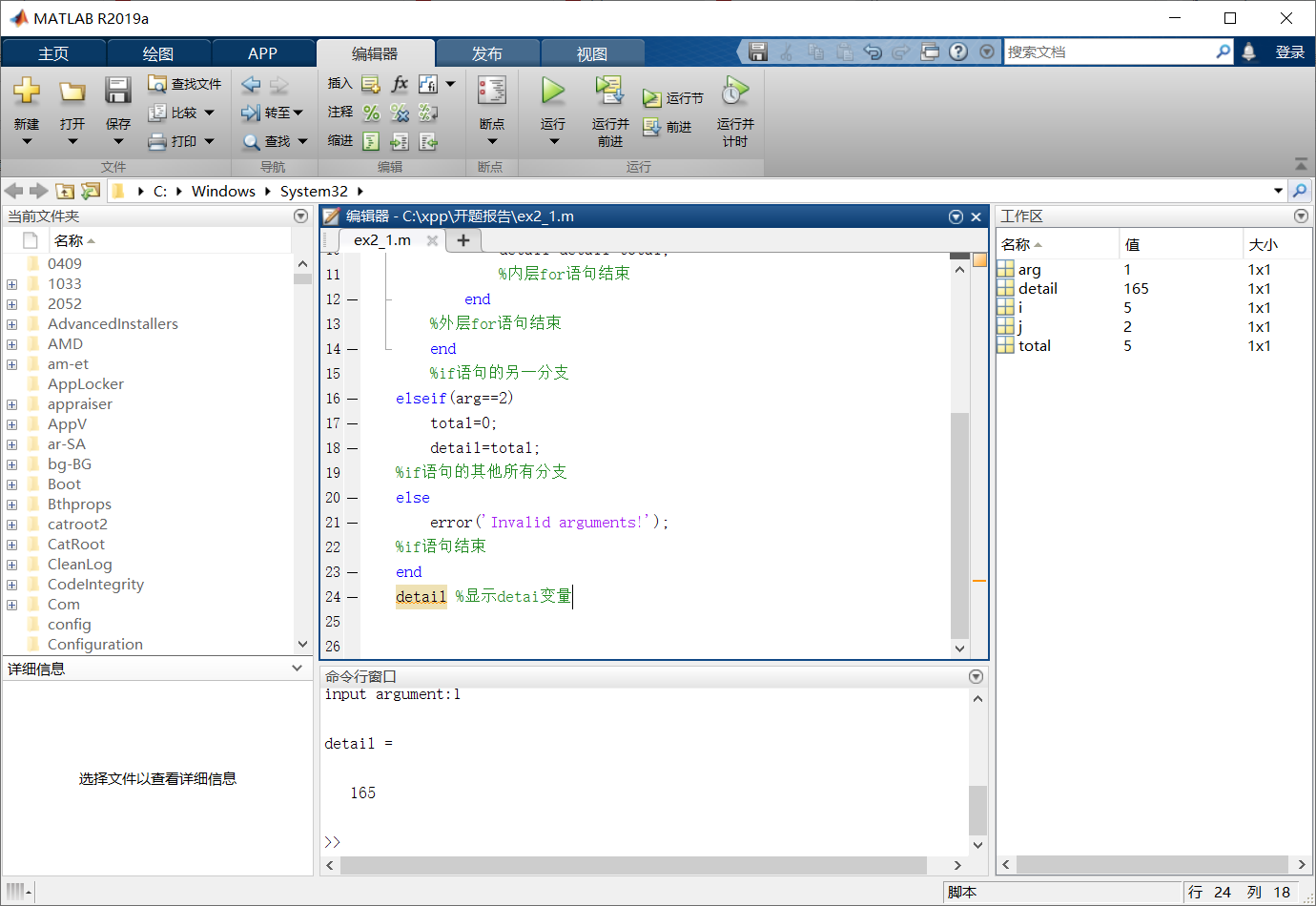Click the wrap comments icon in the 注释 row

(428, 113)
